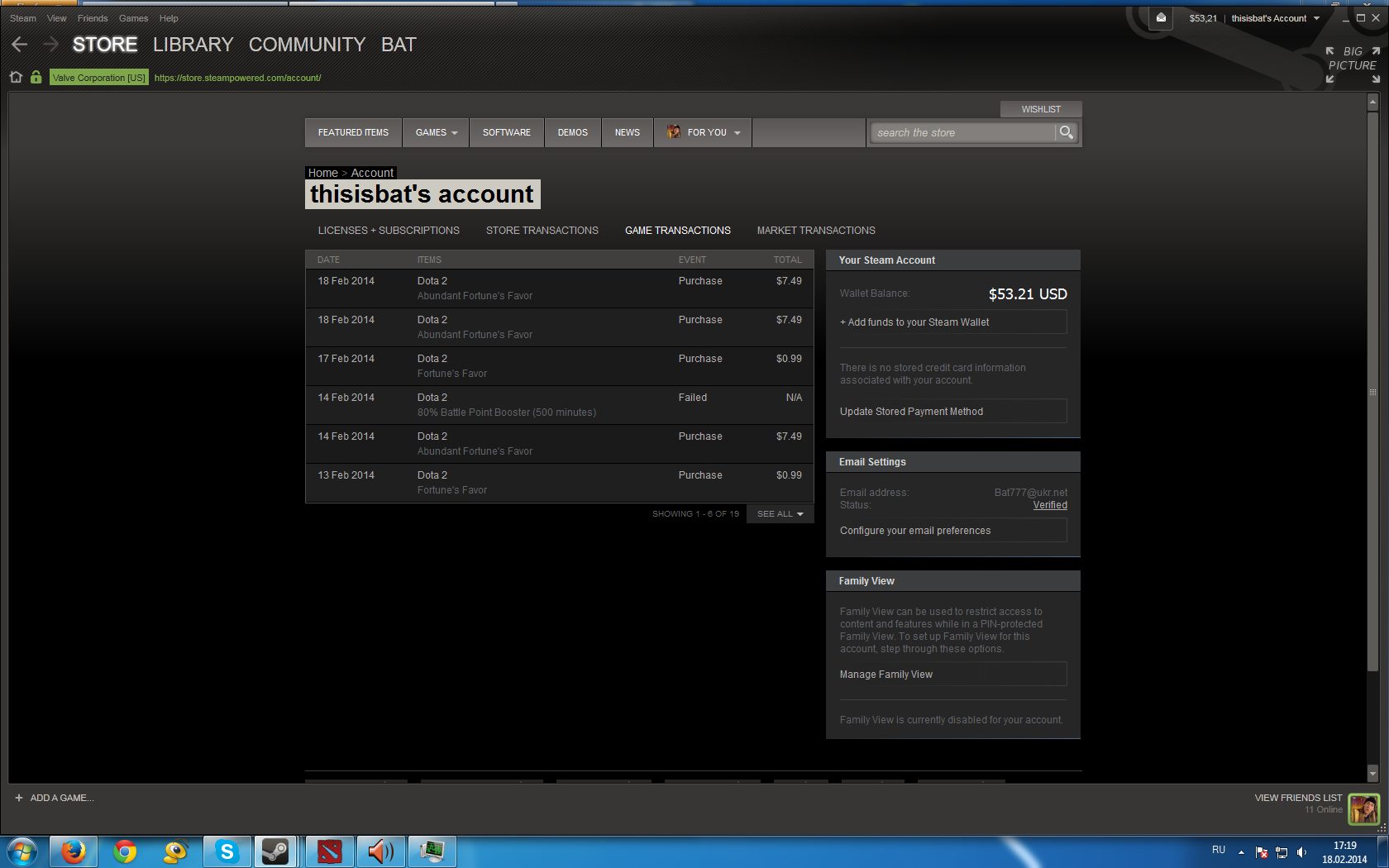Add funds to your Steam Wallet
The image size is (1389, 868).
pos(953,322)
